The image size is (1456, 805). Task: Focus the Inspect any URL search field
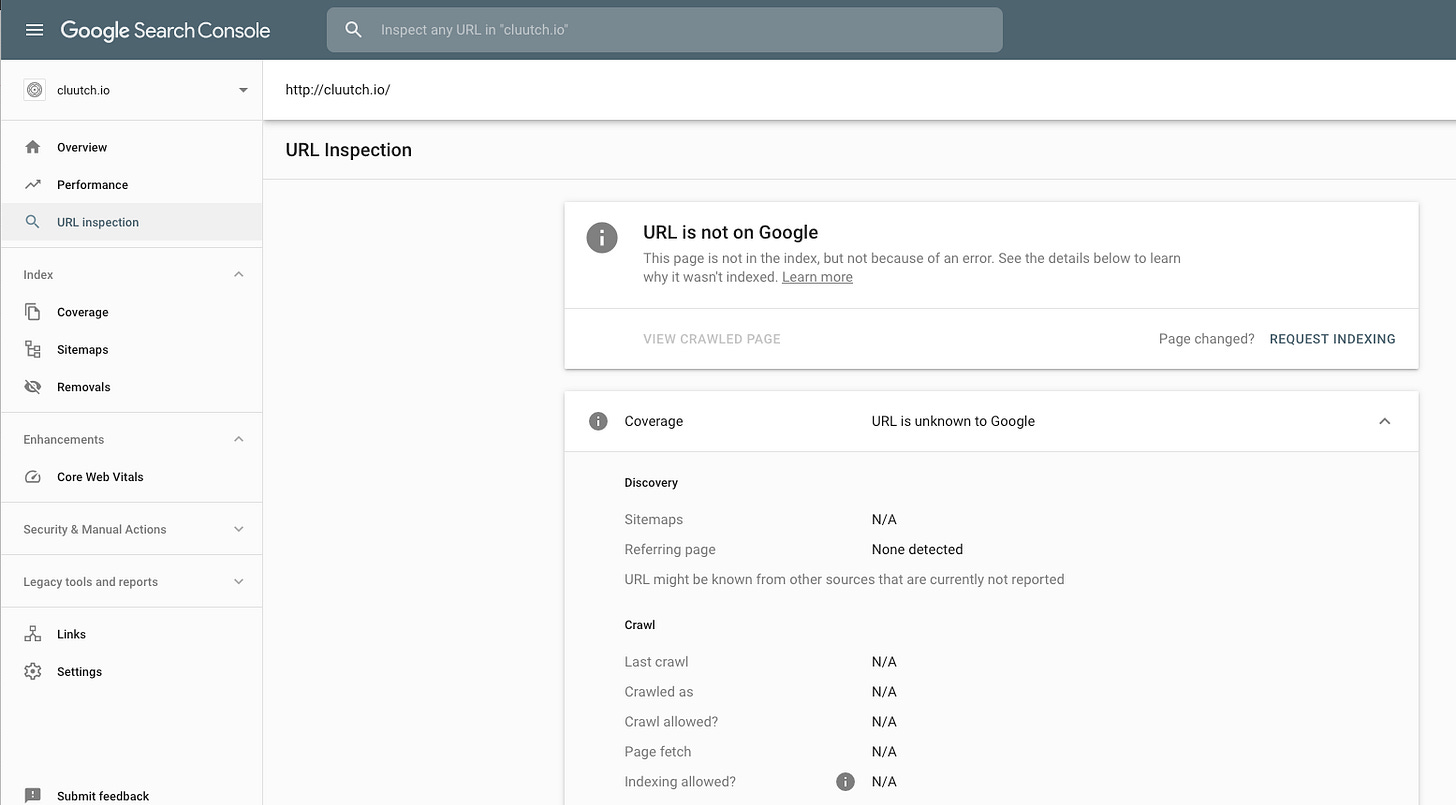pyautogui.click(x=664, y=30)
